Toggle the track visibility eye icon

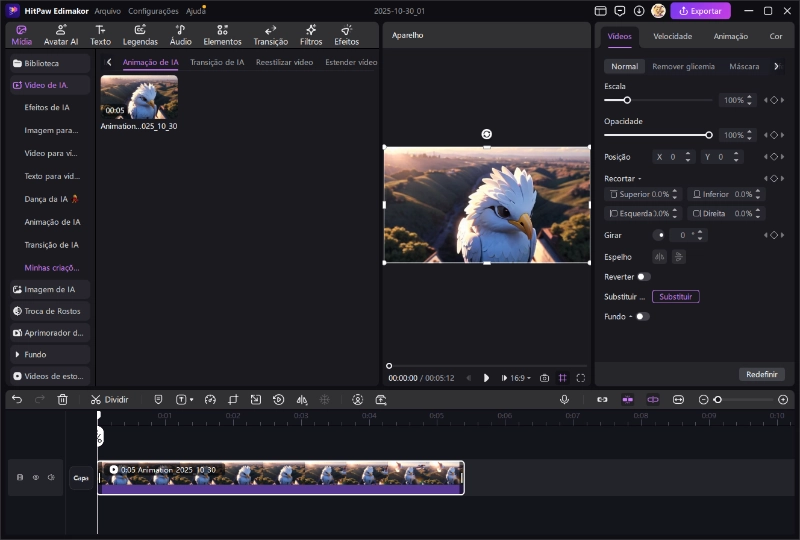tap(35, 478)
